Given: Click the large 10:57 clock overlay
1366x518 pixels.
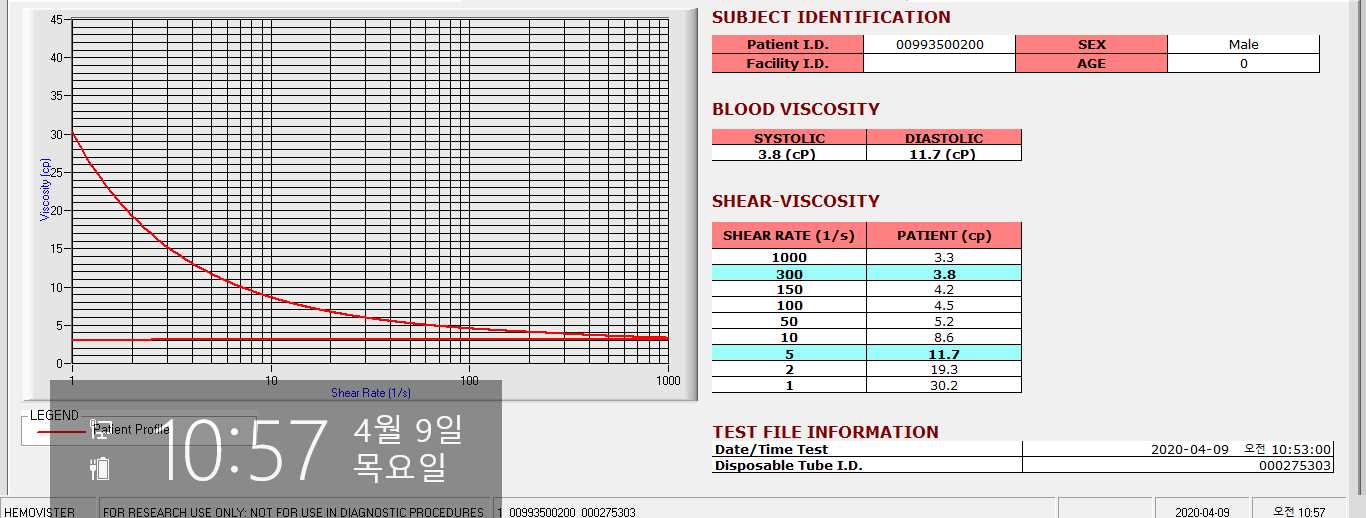Looking at the screenshot, I should tap(244, 451).
